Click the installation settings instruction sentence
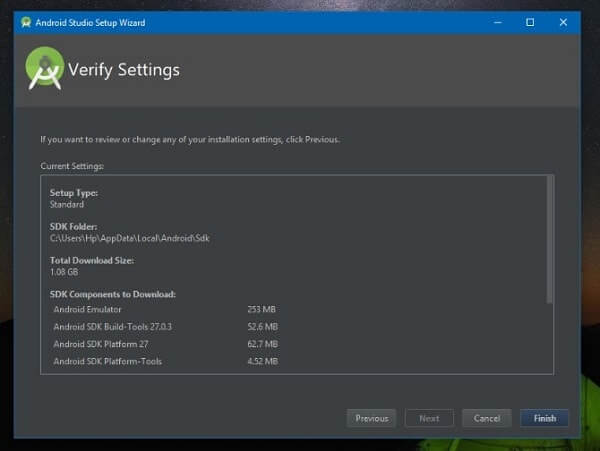Viewport: 600px width, 451px height. coord(190,140)
